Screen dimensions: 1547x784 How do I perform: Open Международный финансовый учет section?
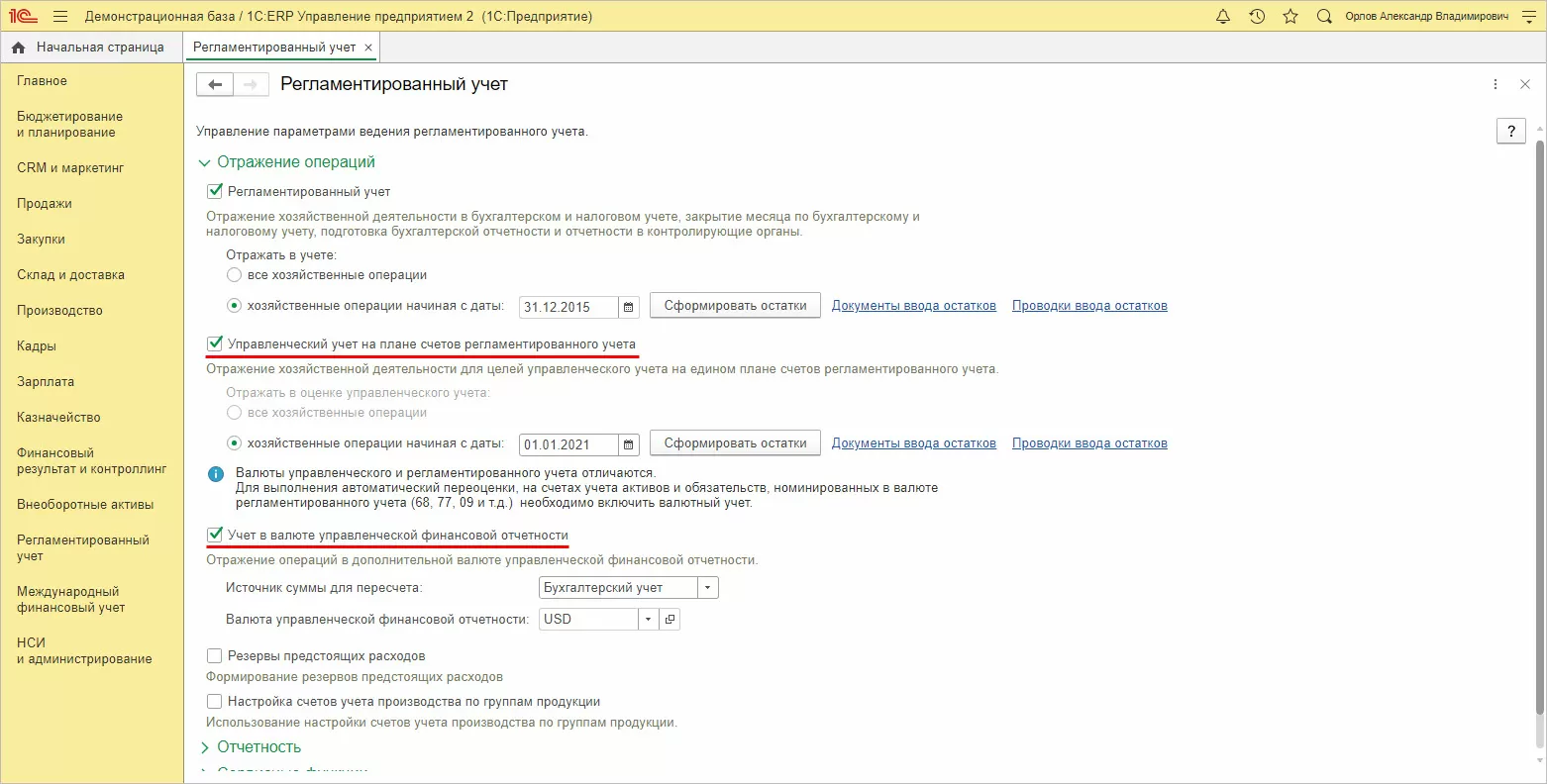click(x=71, y=600)
